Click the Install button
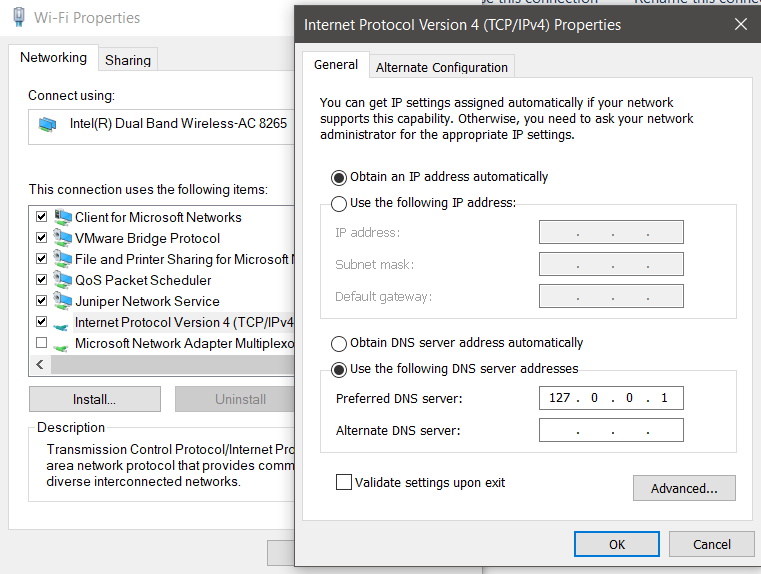761x574 pixels. 95,399
